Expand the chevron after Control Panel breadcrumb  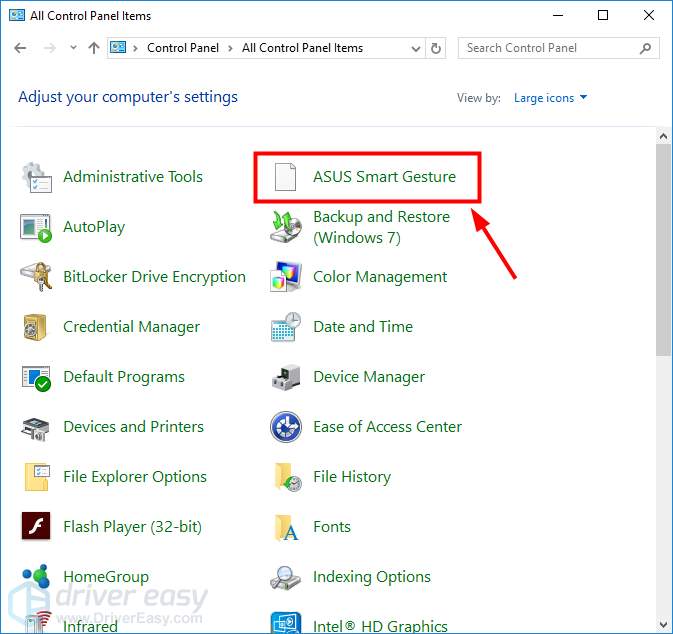[x=230, y=48]
